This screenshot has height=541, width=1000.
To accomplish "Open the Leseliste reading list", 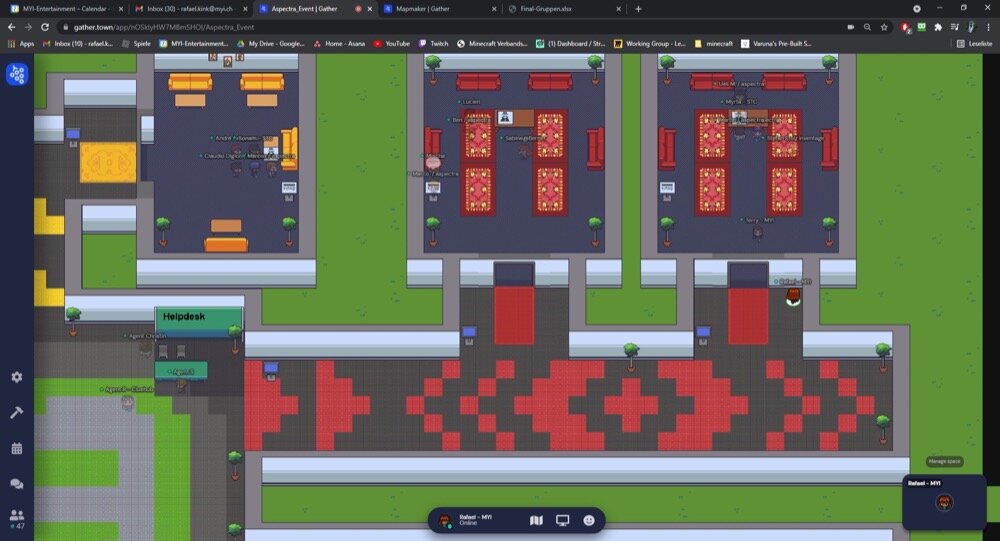I will coord(973,44).
